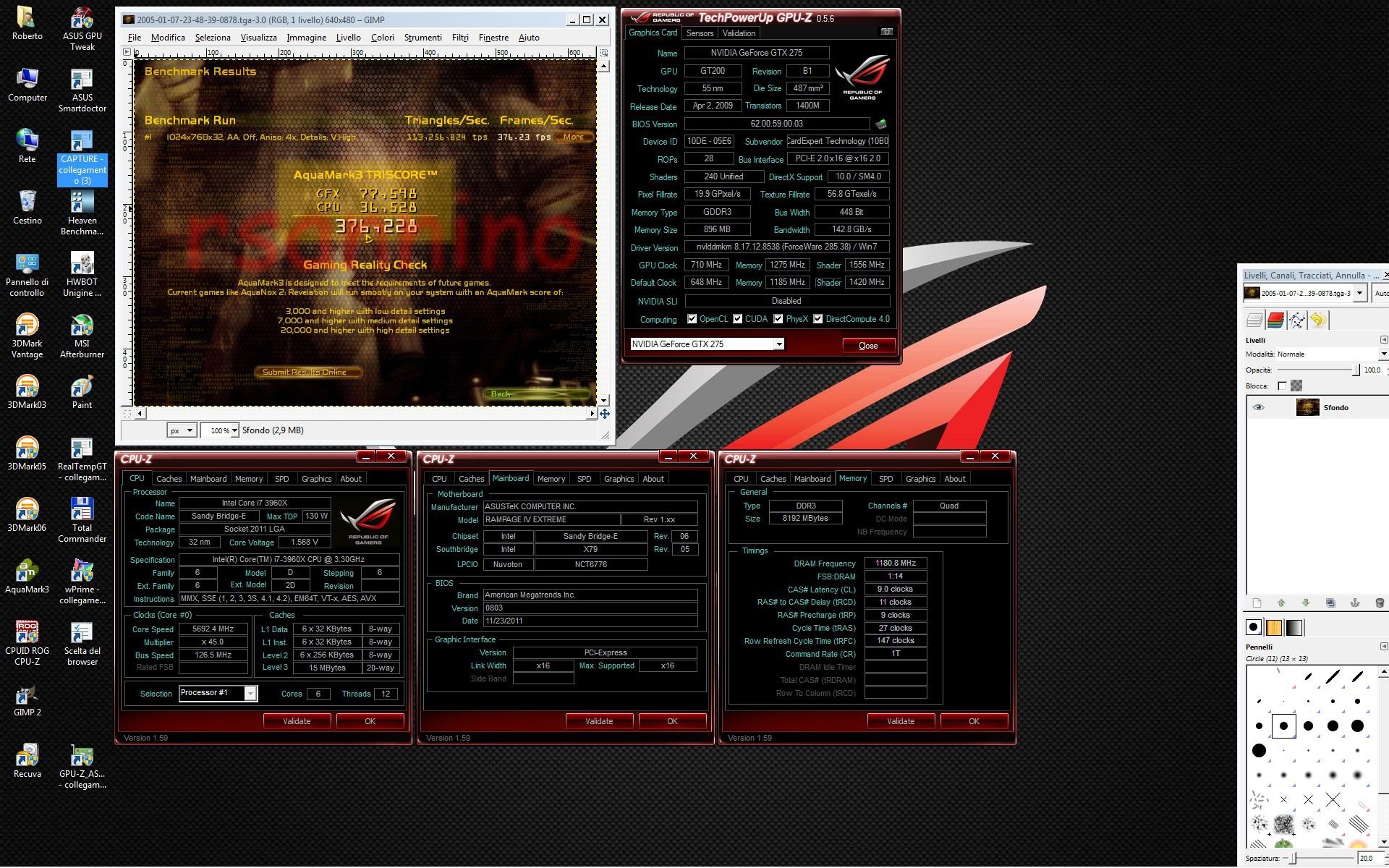This screenshot has width=1389, height=868.
Task: Open the Total Commander desktop icon
Action: (x=82, y=520)
